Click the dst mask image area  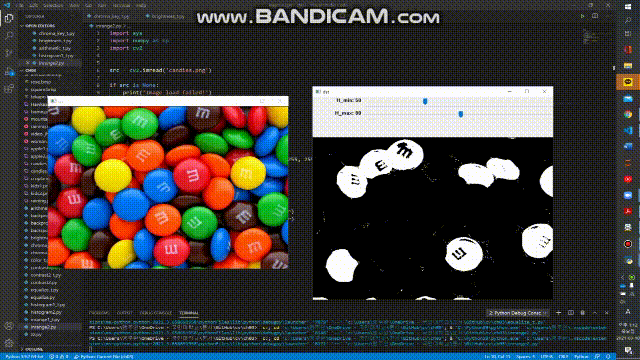click(433, 218)
